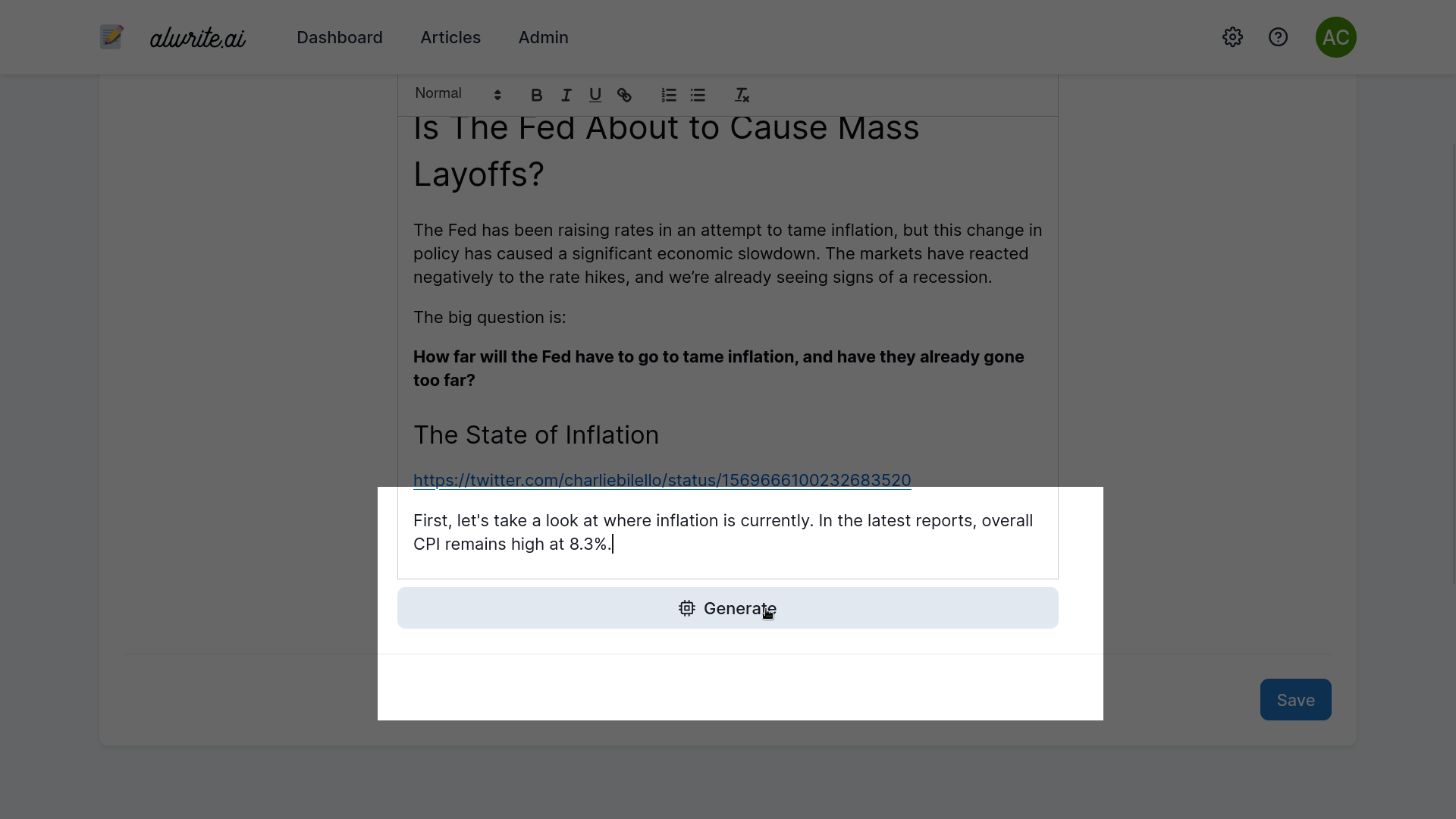Go to the Dashboard page
The width and height of the screenshot is (1456, 819).
tap(339, 37)
